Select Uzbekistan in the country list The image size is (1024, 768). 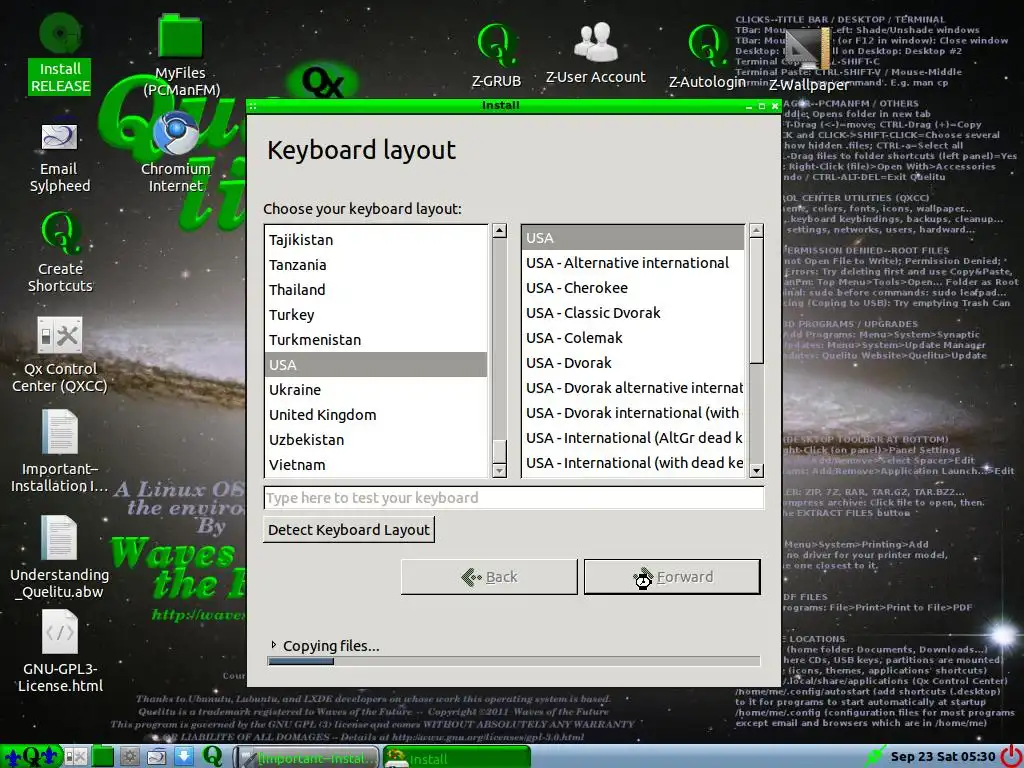[x=376, y=440]
